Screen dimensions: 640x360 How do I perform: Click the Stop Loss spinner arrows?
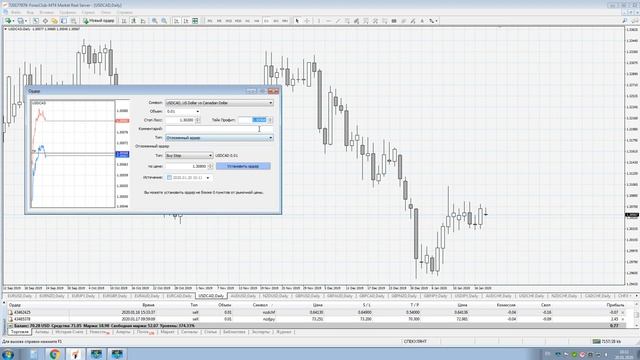click(x=198, y=120)
